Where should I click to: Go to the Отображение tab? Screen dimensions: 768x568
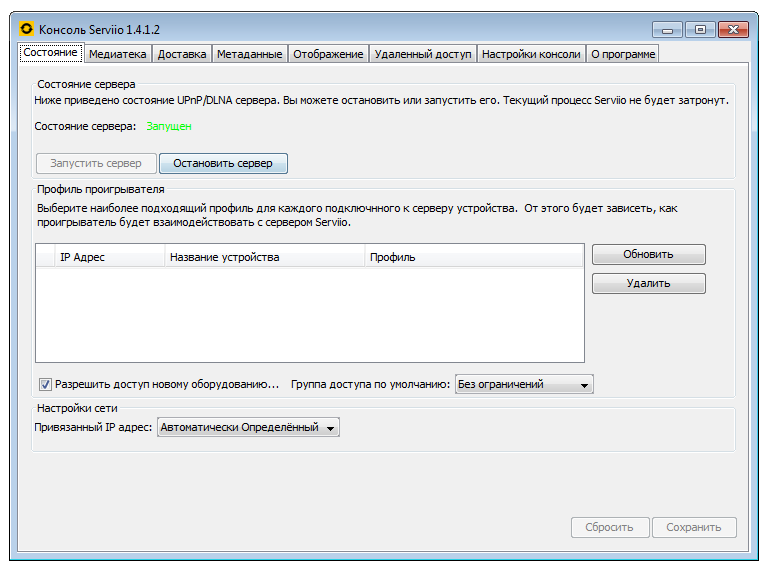[328, 54]
